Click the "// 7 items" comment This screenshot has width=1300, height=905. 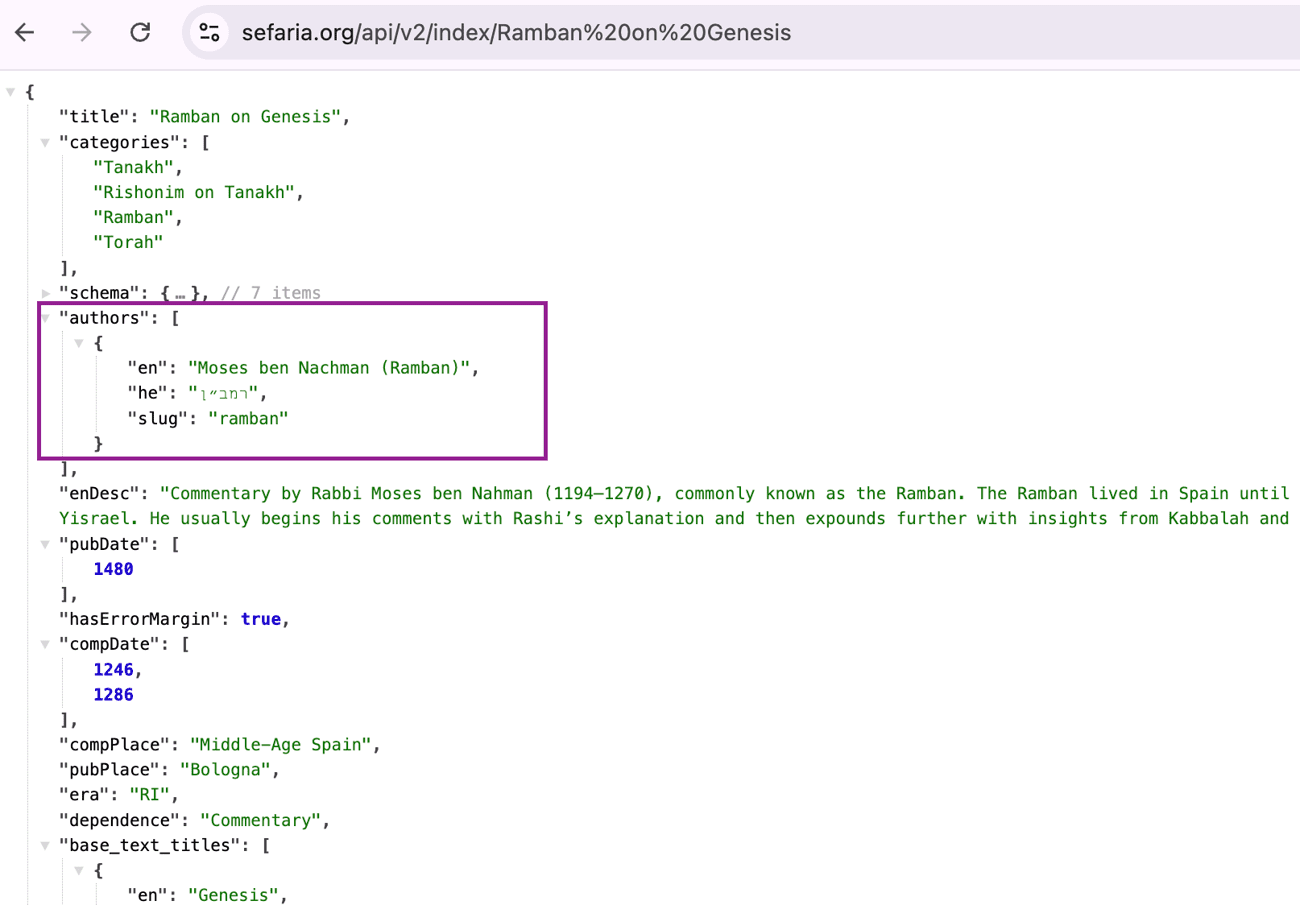[x=270, y=293]
